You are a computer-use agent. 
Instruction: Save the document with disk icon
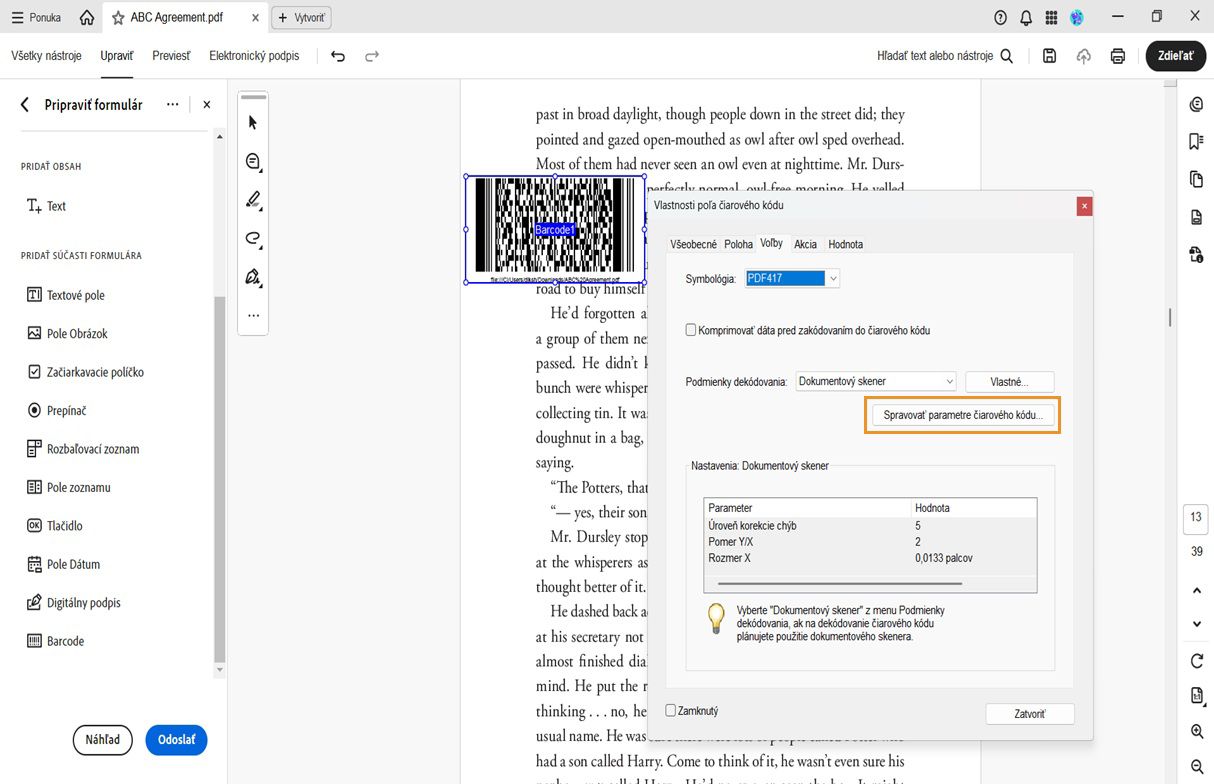(1049, 56)
